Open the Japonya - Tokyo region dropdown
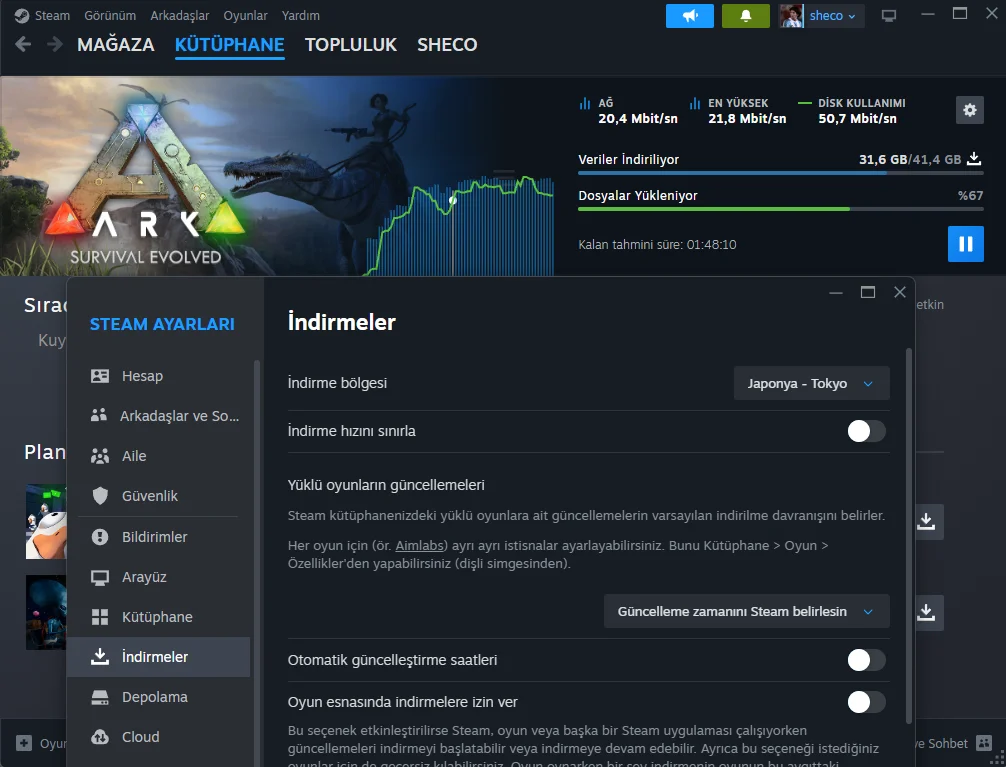 [812, 383]
